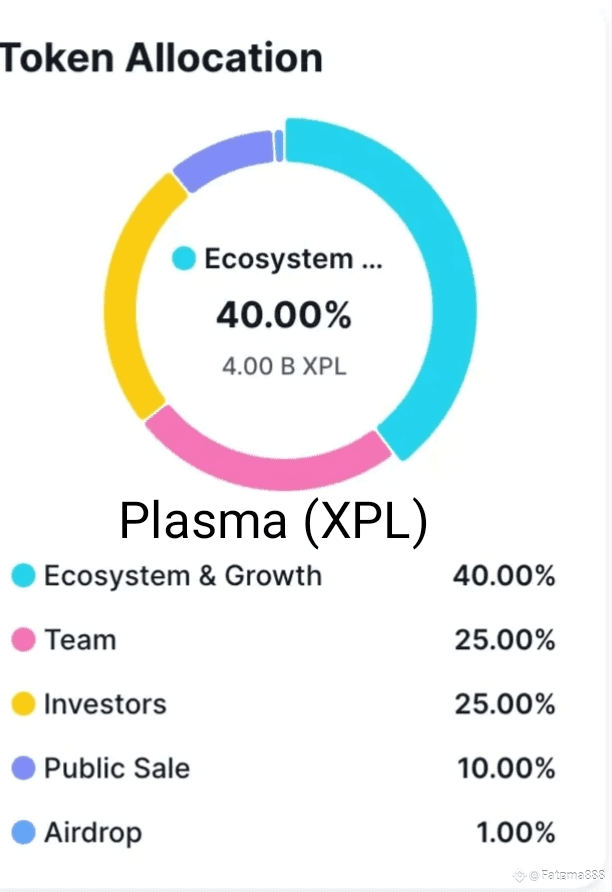Click the Token Allocation heading
Viewport: 612px width, 892px height.
click(x=162, y=57)
